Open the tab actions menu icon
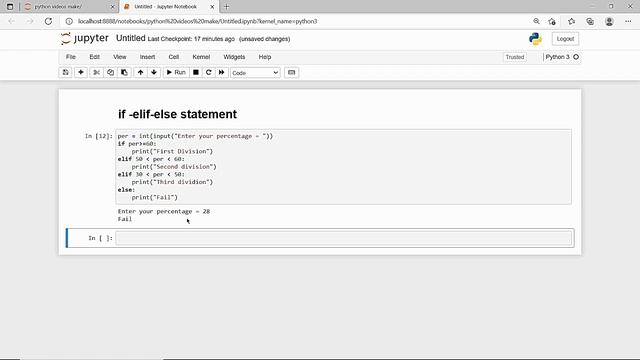Viewport: 640px width, 360px height. coord(10,7)
